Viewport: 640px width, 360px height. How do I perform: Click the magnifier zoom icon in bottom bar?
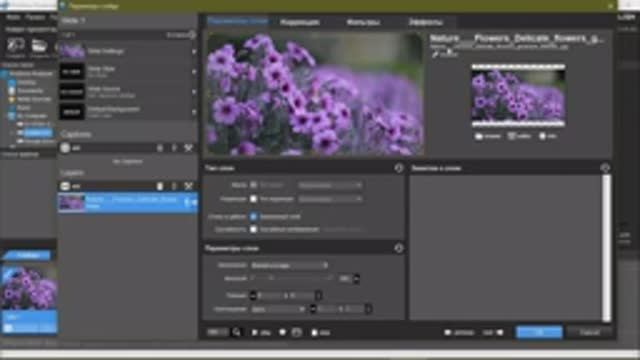coord(236,332)
